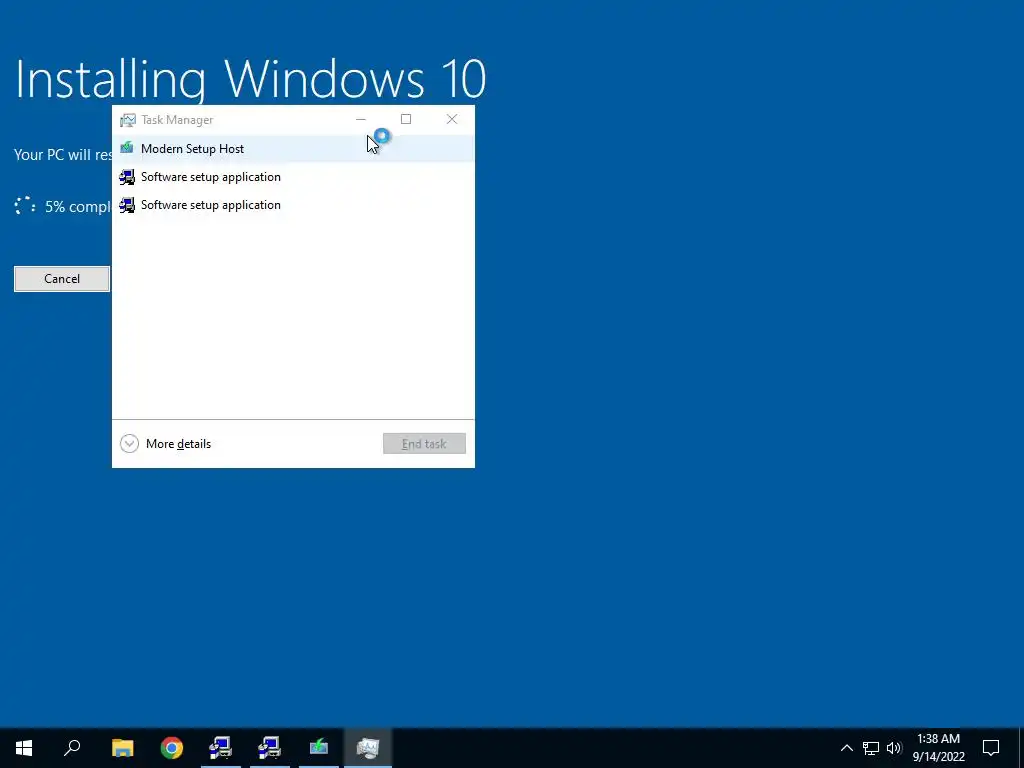1024x768 pixels.
Task: Select the Modern Setup Host process
Action: click(293, 149)
